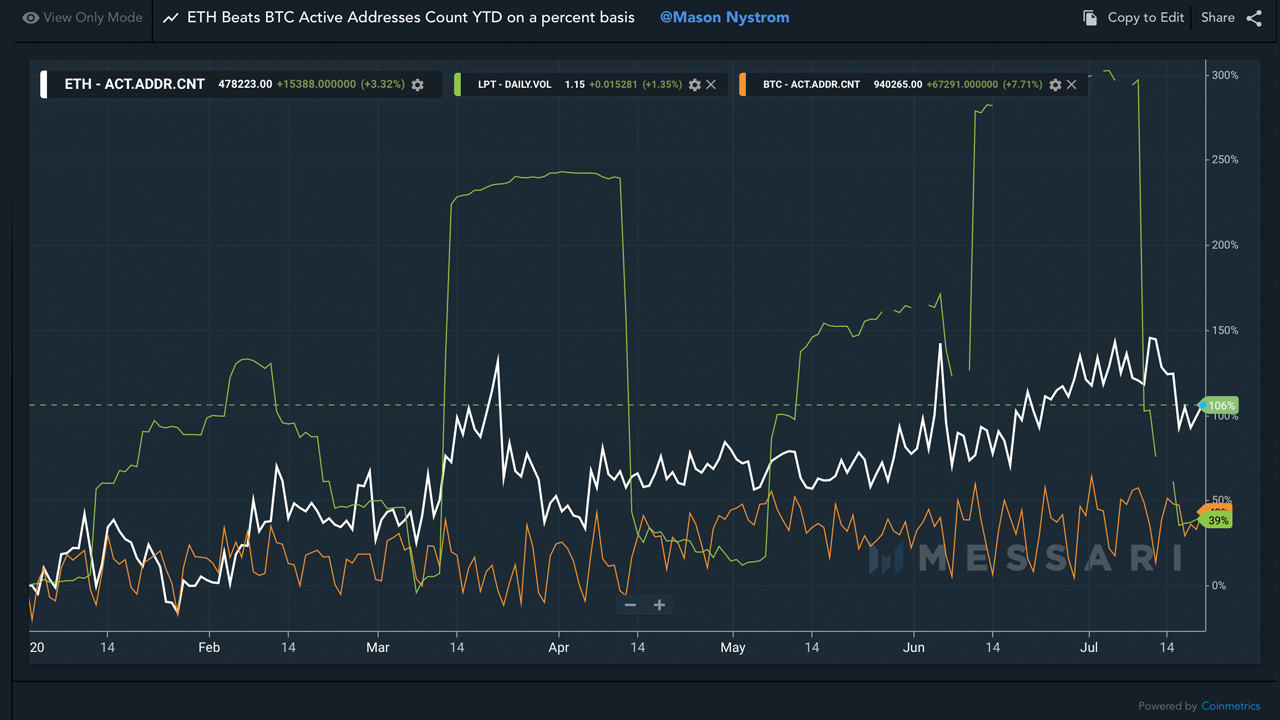Image resolution: width=1280 pixels, height=720 pixels.
Task: Zoom in the chart with plus button
Action: click(659, 605)
